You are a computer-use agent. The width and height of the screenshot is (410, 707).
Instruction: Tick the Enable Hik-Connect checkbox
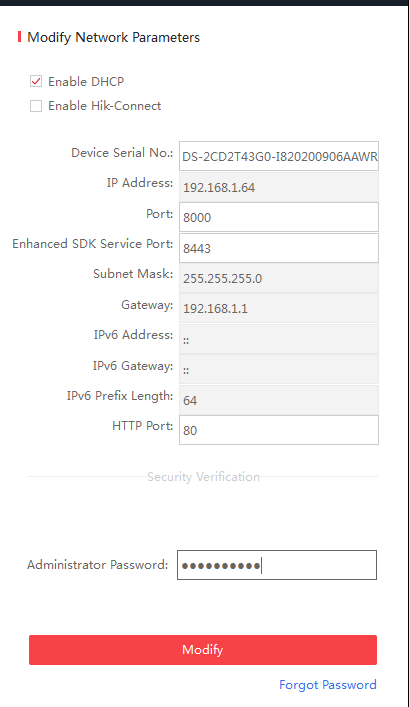[36, 106]
